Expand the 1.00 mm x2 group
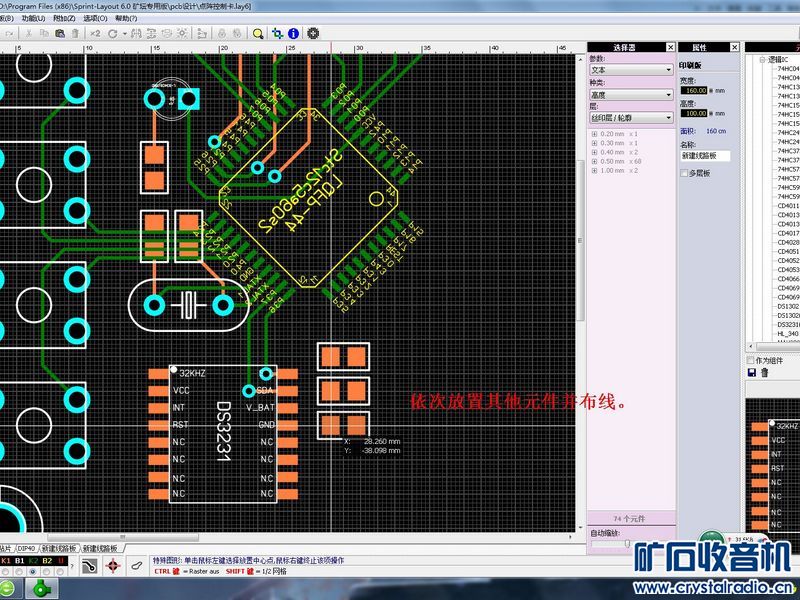This screenshot has width=800, height=600. pyautogui.click(x=594, y=171)
